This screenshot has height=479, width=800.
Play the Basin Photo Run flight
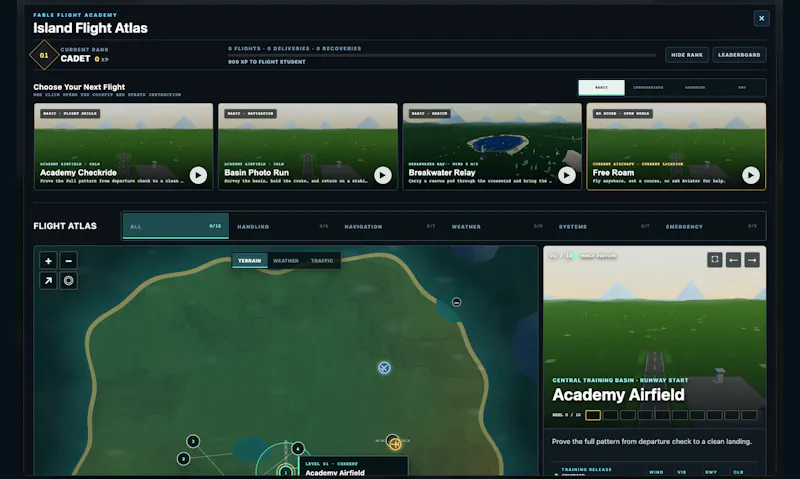[x=383, y=175]
